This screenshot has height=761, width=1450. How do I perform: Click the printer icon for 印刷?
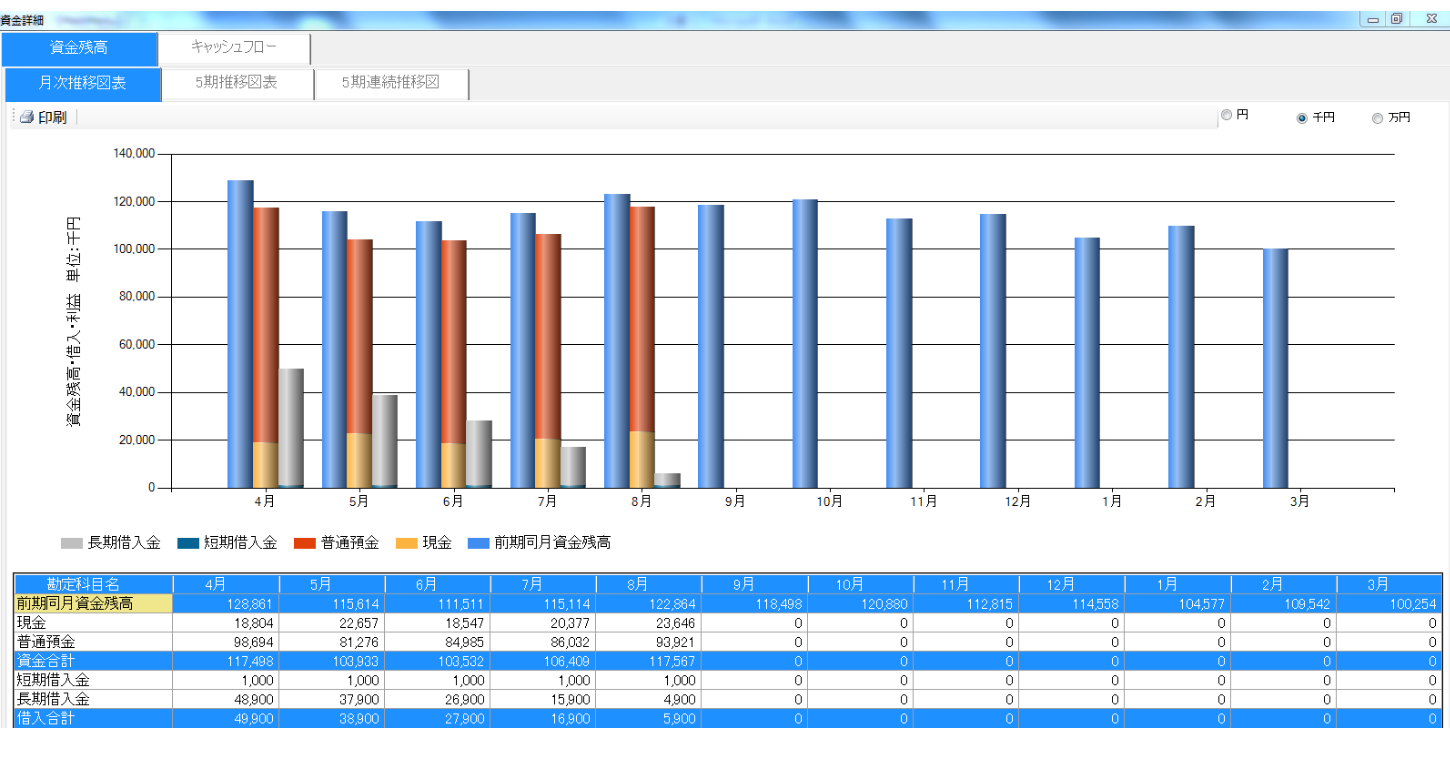tap(27, 118)
